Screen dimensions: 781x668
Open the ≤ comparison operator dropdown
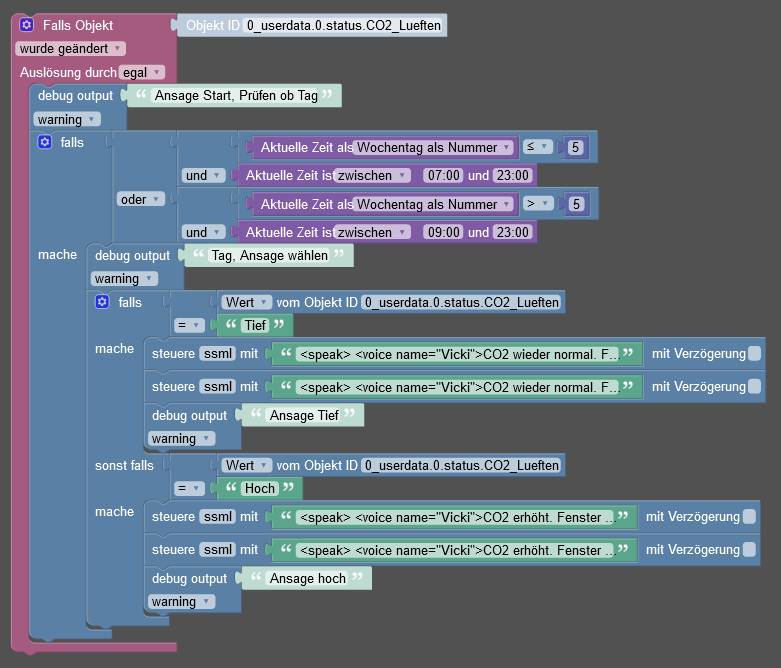tap(537, 146)
